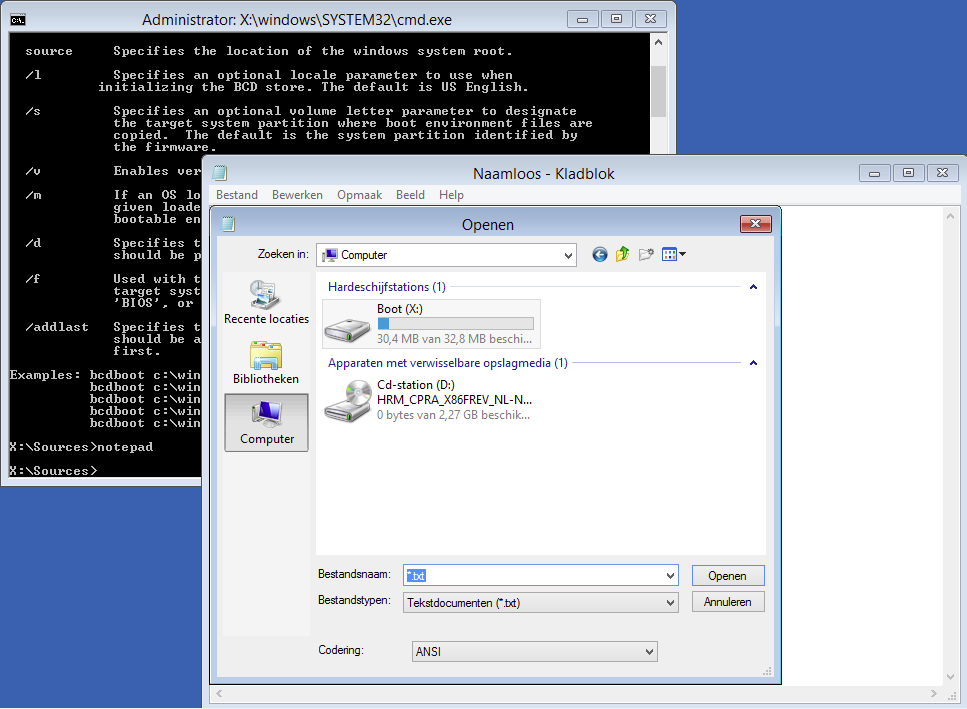This screenshot has height=709, width=967.
Task: Create a new folder in Openen dialog
Action: (x=646, y=254)
